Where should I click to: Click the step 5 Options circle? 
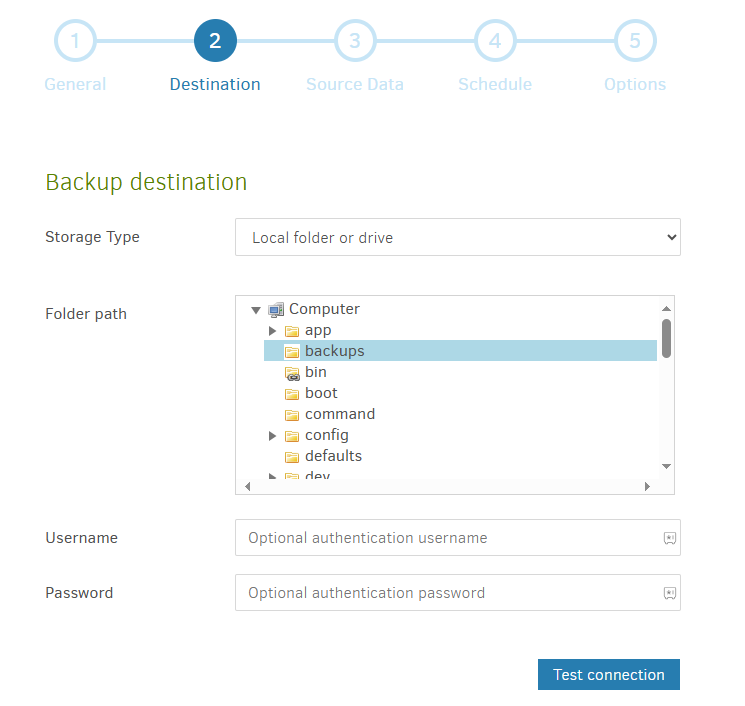635,42
